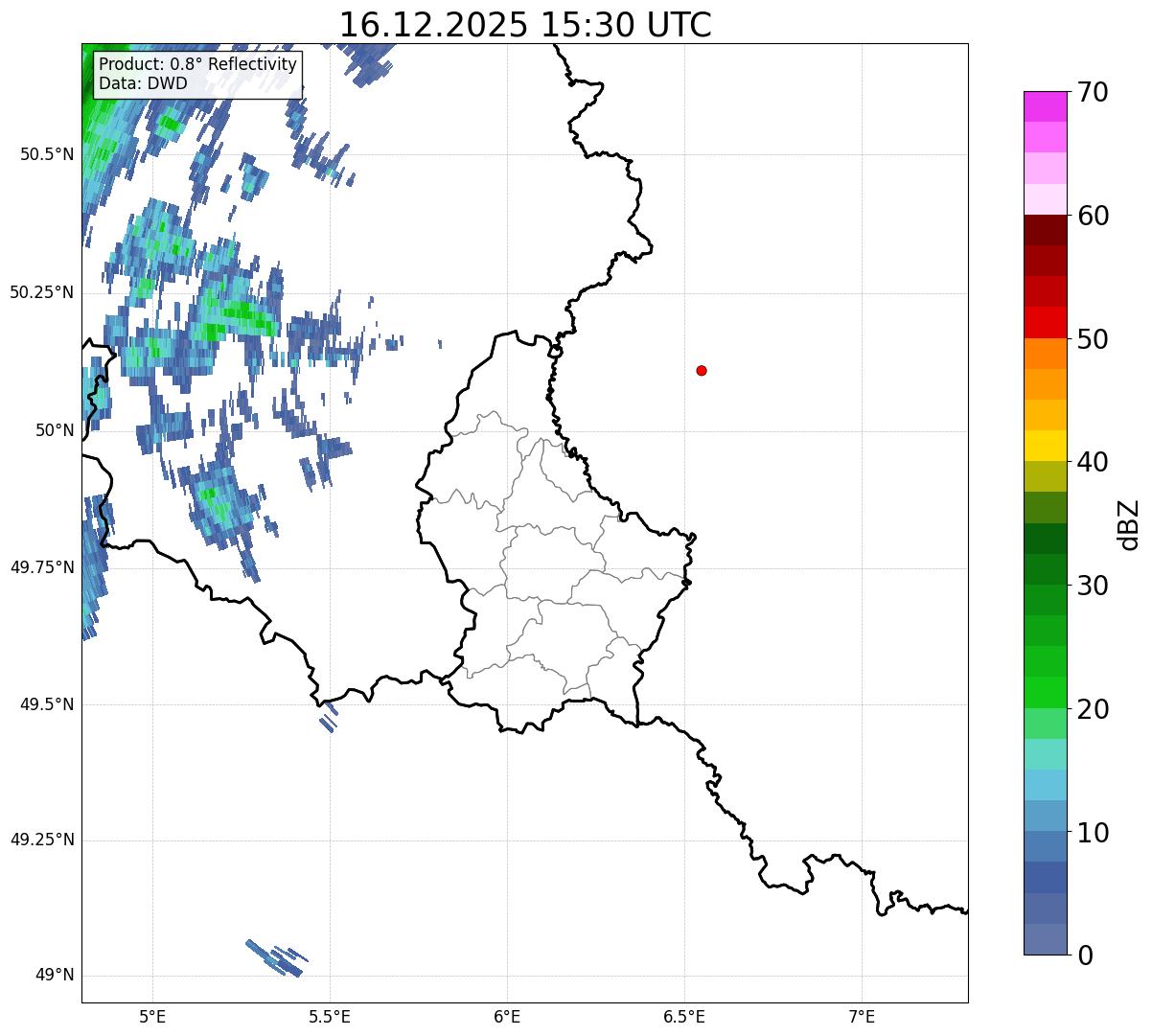This screenshot has width=1152, height=1036.
Task: Click the colorbar tick label '20'
Action: (1092, 709)
